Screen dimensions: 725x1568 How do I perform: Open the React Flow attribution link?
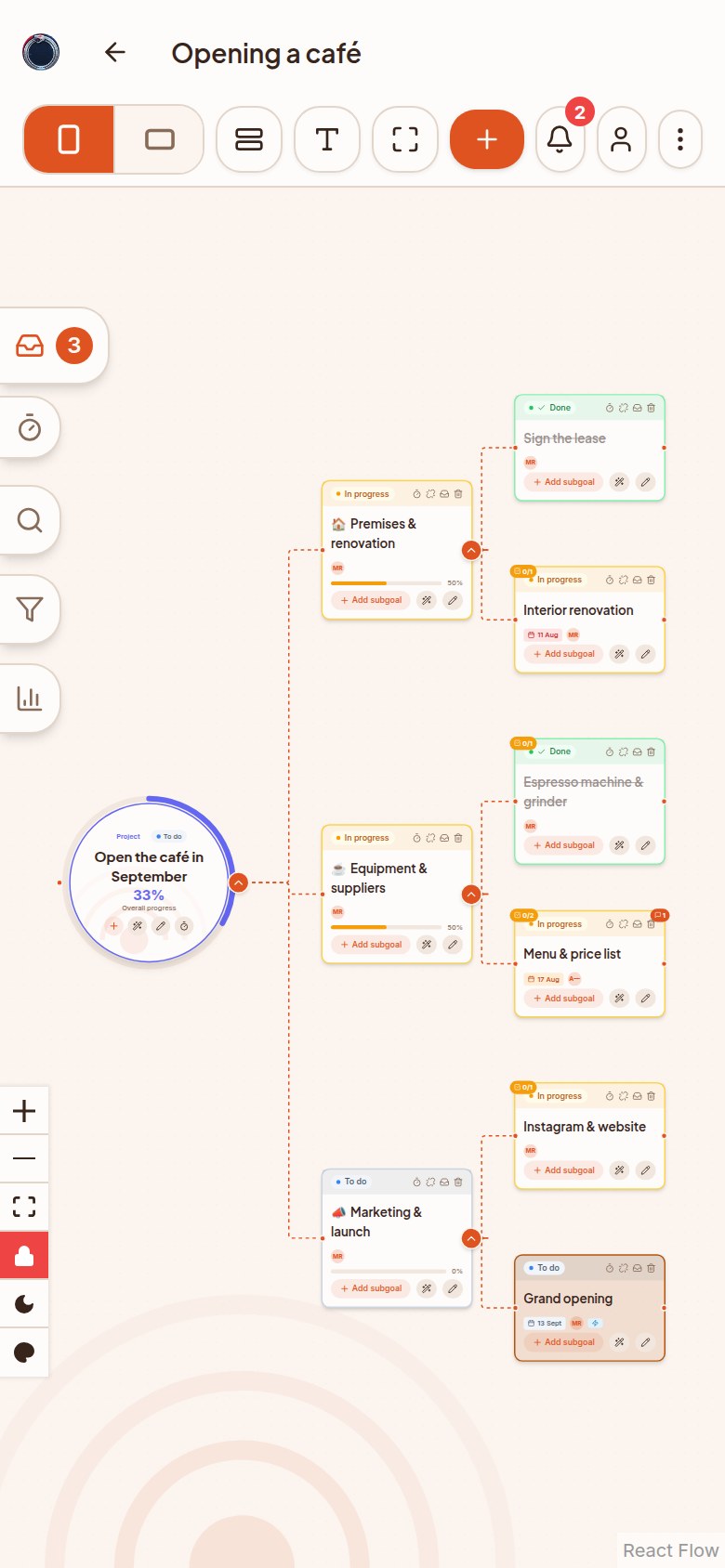(x=670, y=1550)
